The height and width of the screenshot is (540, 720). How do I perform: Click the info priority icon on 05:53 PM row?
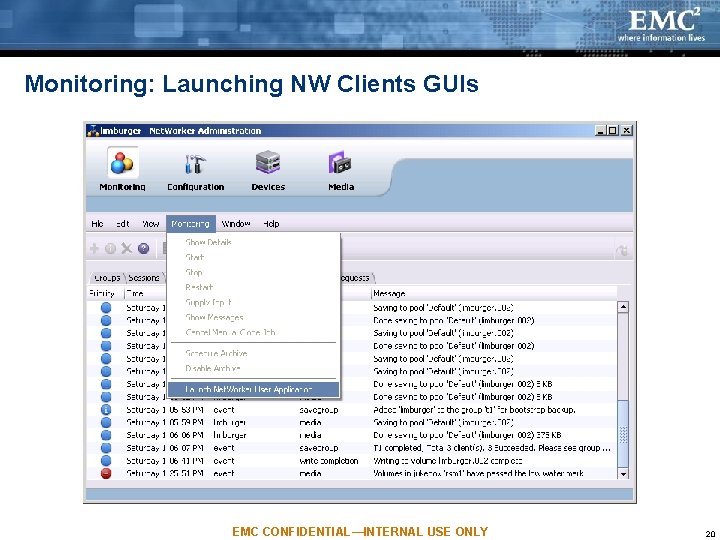[x=106, y=410]
